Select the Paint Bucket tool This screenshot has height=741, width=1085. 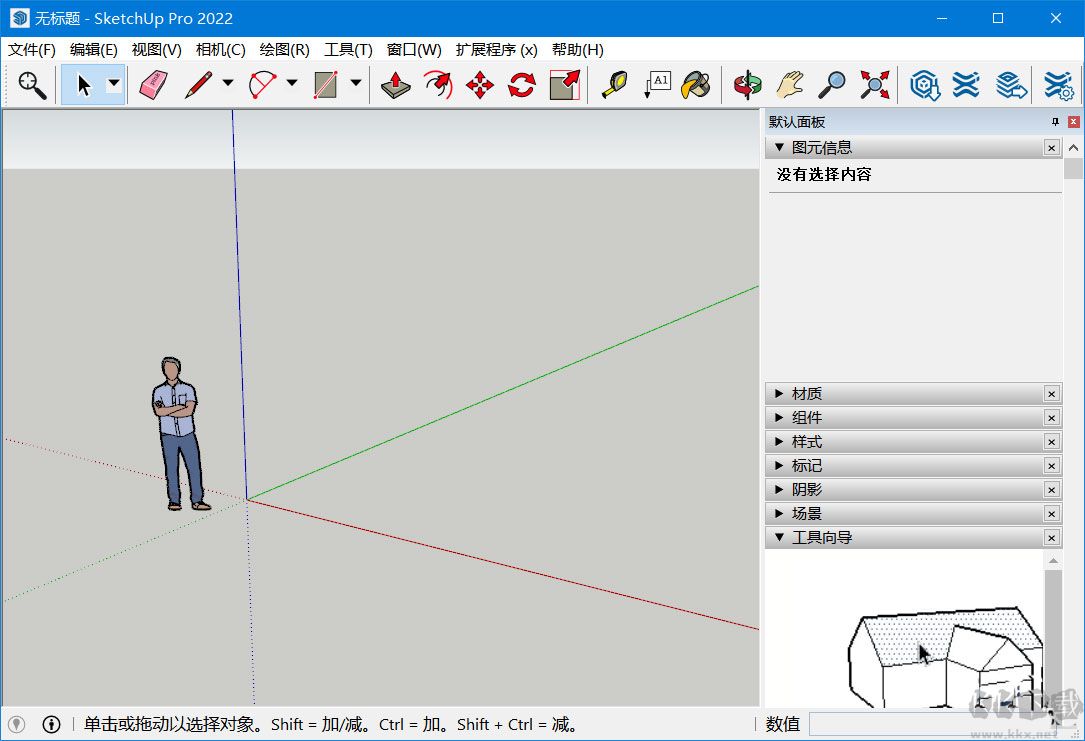[x=697, y=85]
